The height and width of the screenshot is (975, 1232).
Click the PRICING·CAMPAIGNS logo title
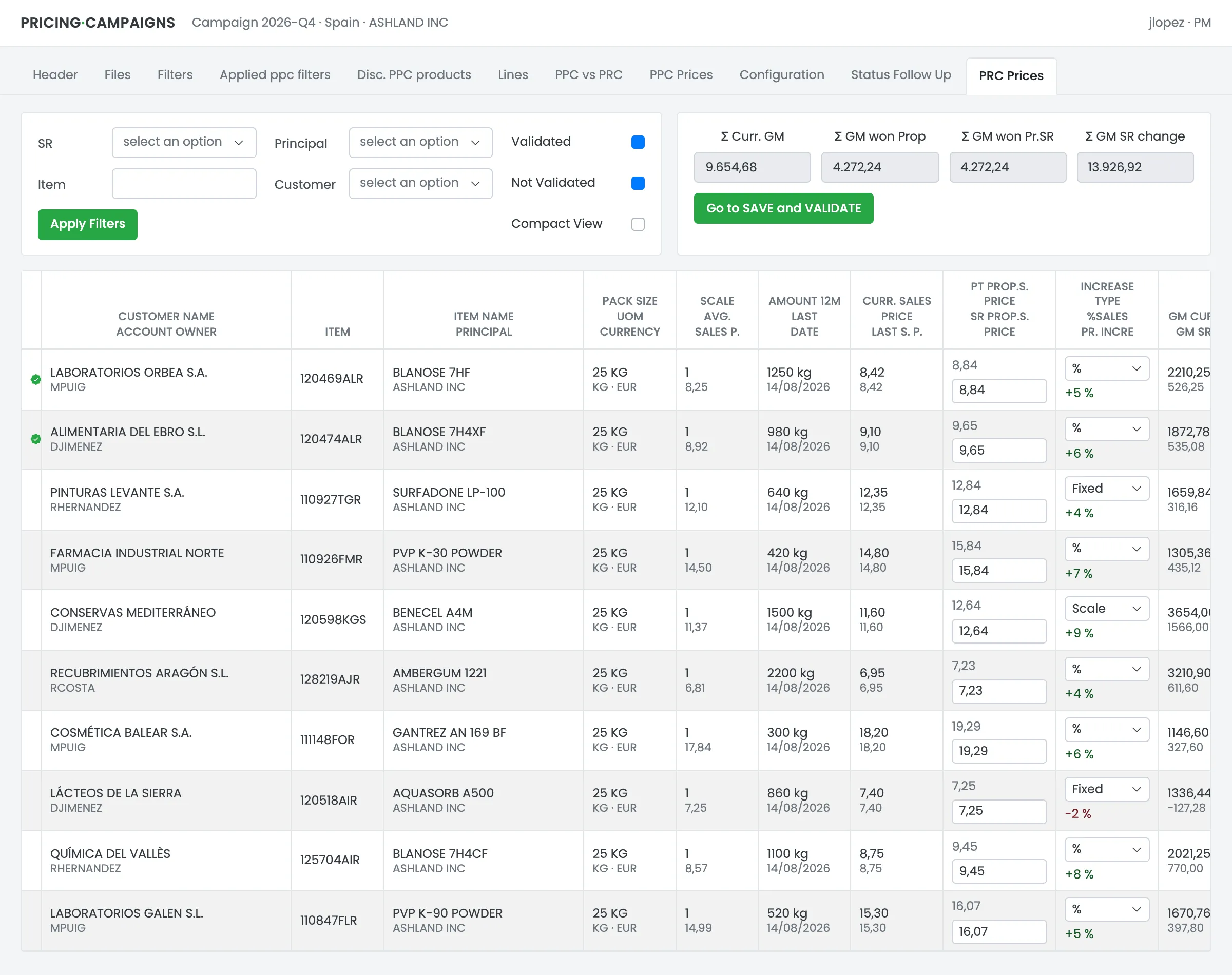[98, 23]
